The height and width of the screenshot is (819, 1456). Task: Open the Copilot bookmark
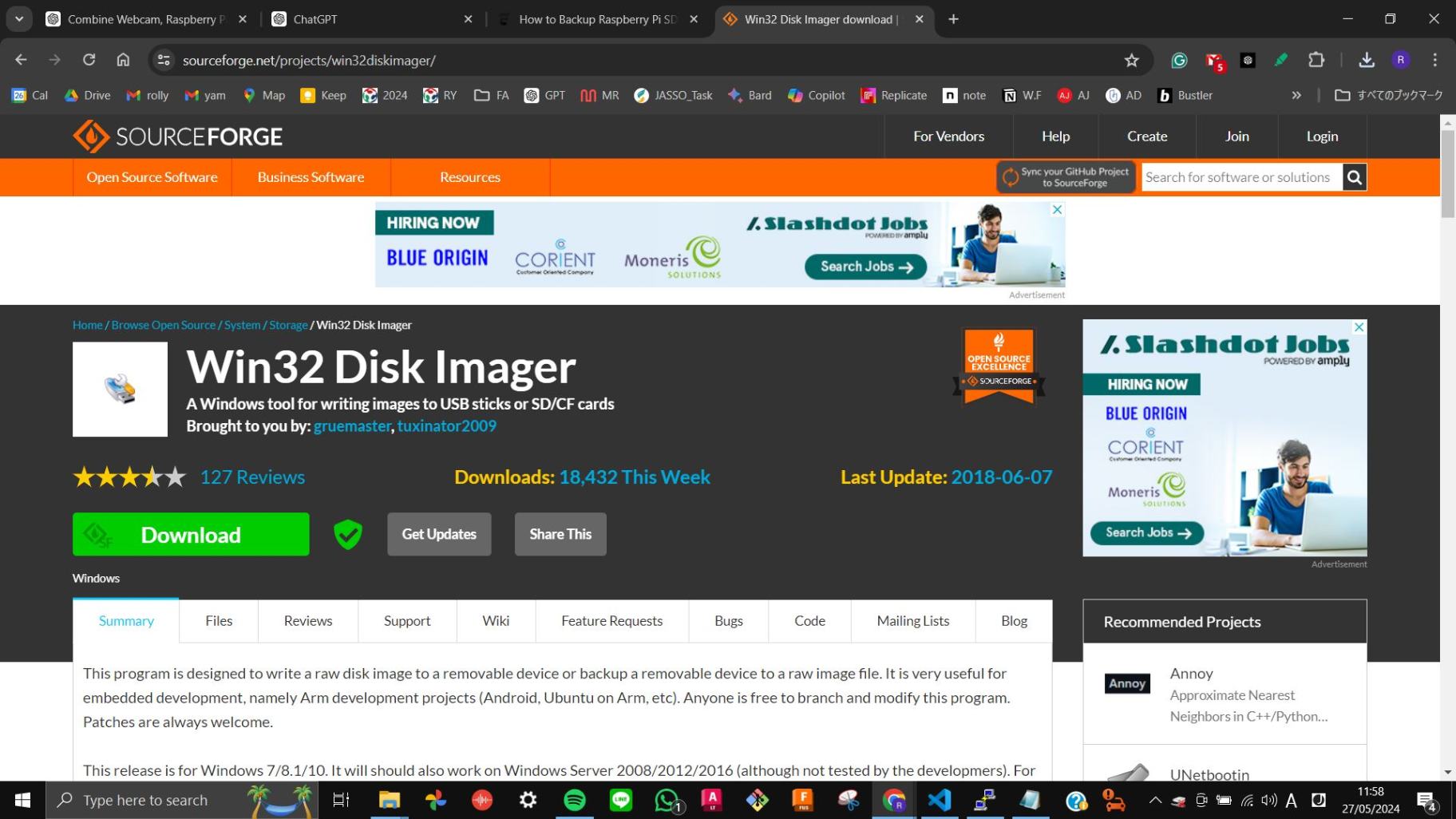[816, 95]
